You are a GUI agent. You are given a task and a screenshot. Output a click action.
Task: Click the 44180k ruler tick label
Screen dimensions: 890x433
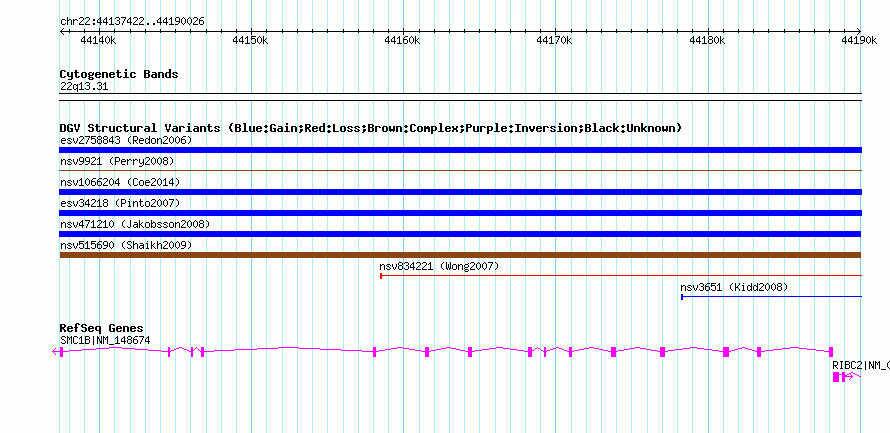(708, 41)
